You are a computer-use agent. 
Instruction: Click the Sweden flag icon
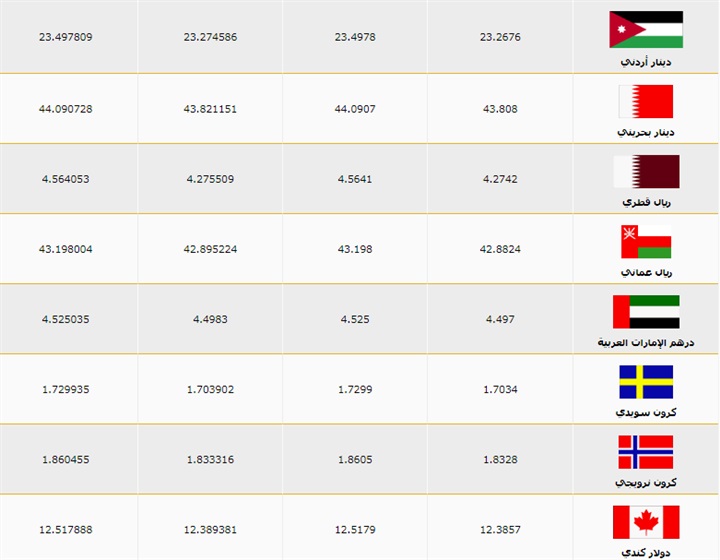click(x=646, y=382)
